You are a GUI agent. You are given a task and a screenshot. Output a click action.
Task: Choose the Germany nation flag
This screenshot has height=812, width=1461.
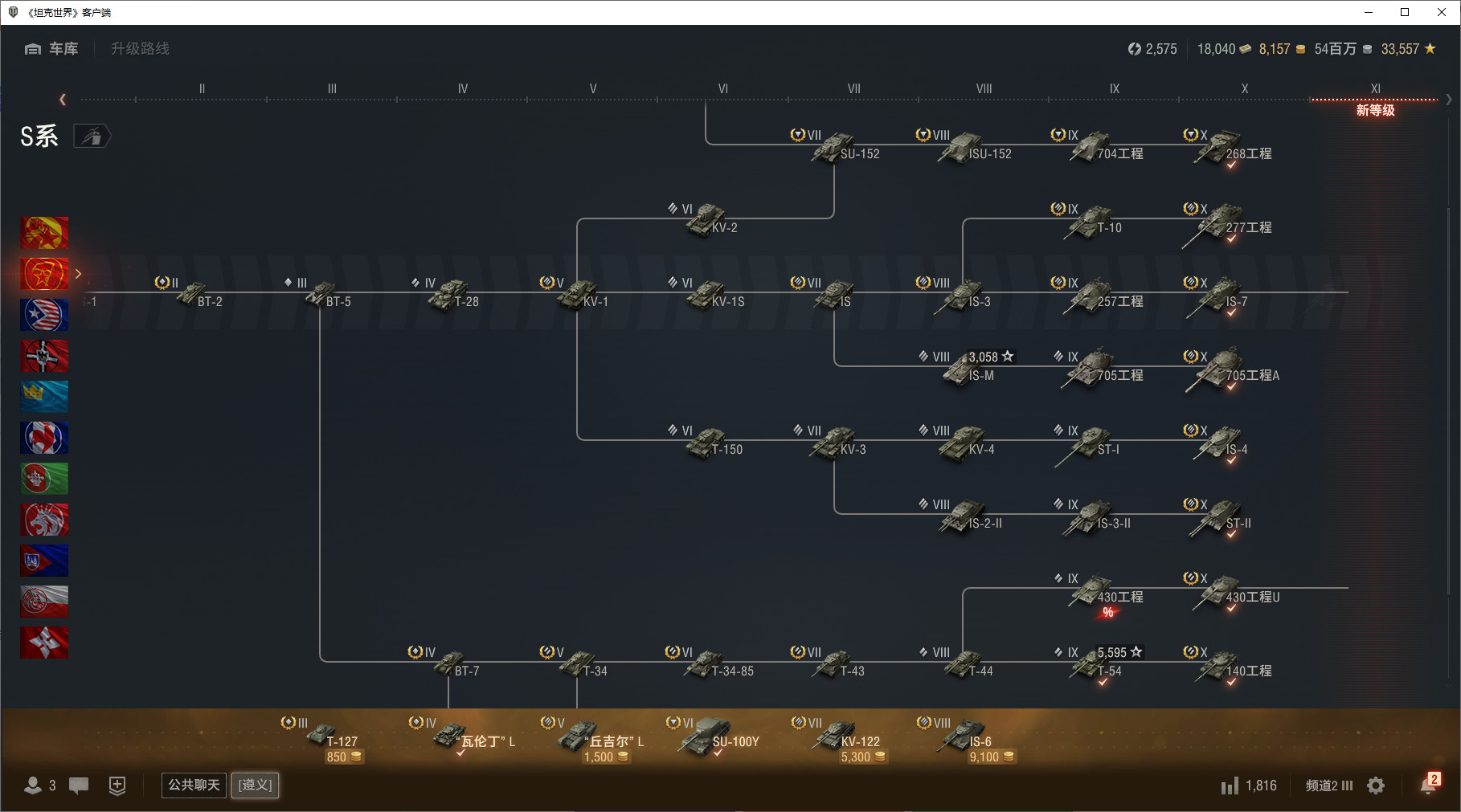[x=44, y=356]
